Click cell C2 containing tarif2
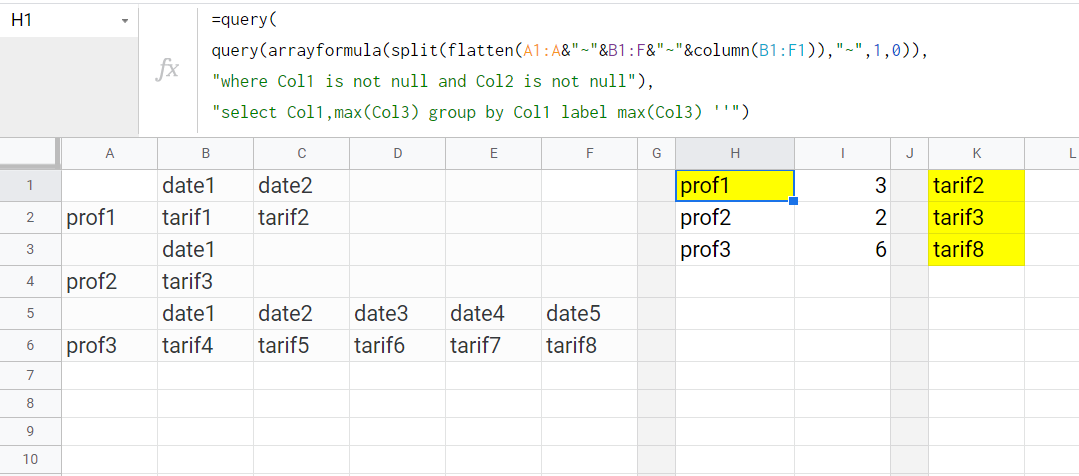Image resolution: width=1079 pixels, height=476 pixels. point(301,218)
